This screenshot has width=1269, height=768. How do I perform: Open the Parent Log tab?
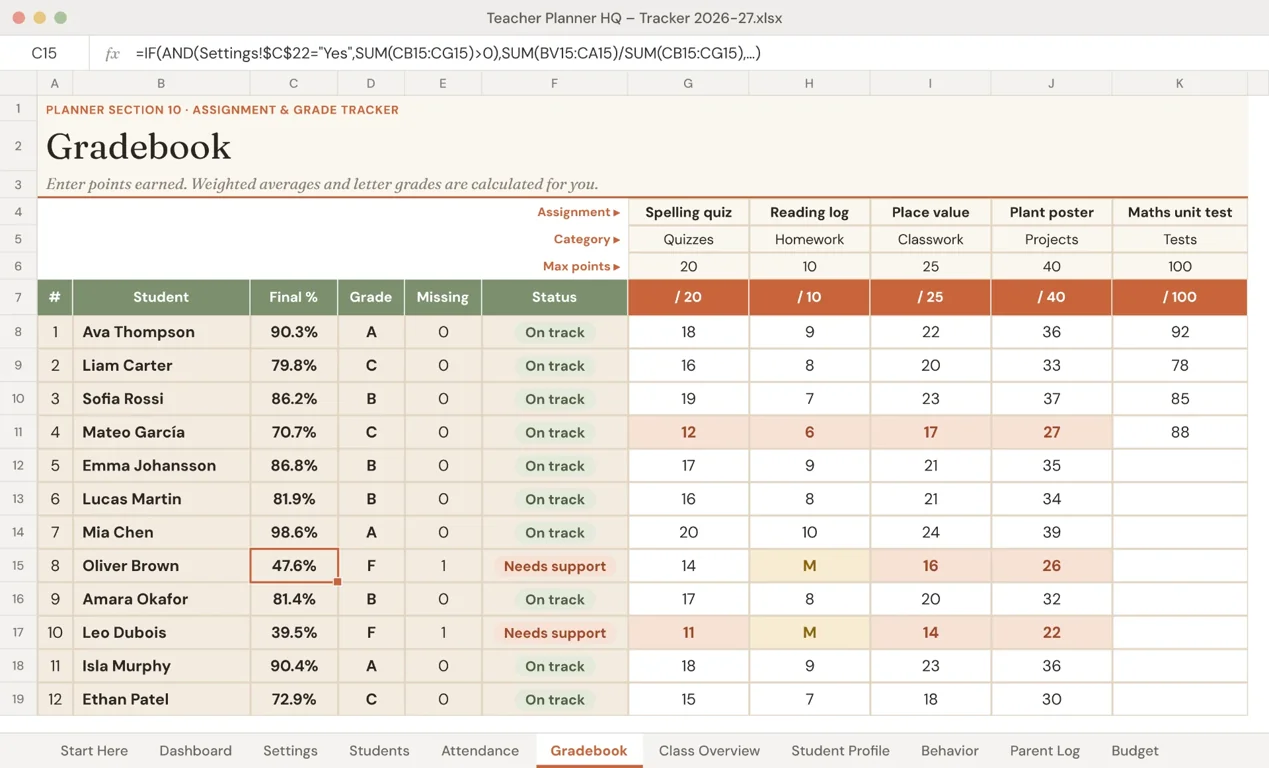click(1045, 751)
